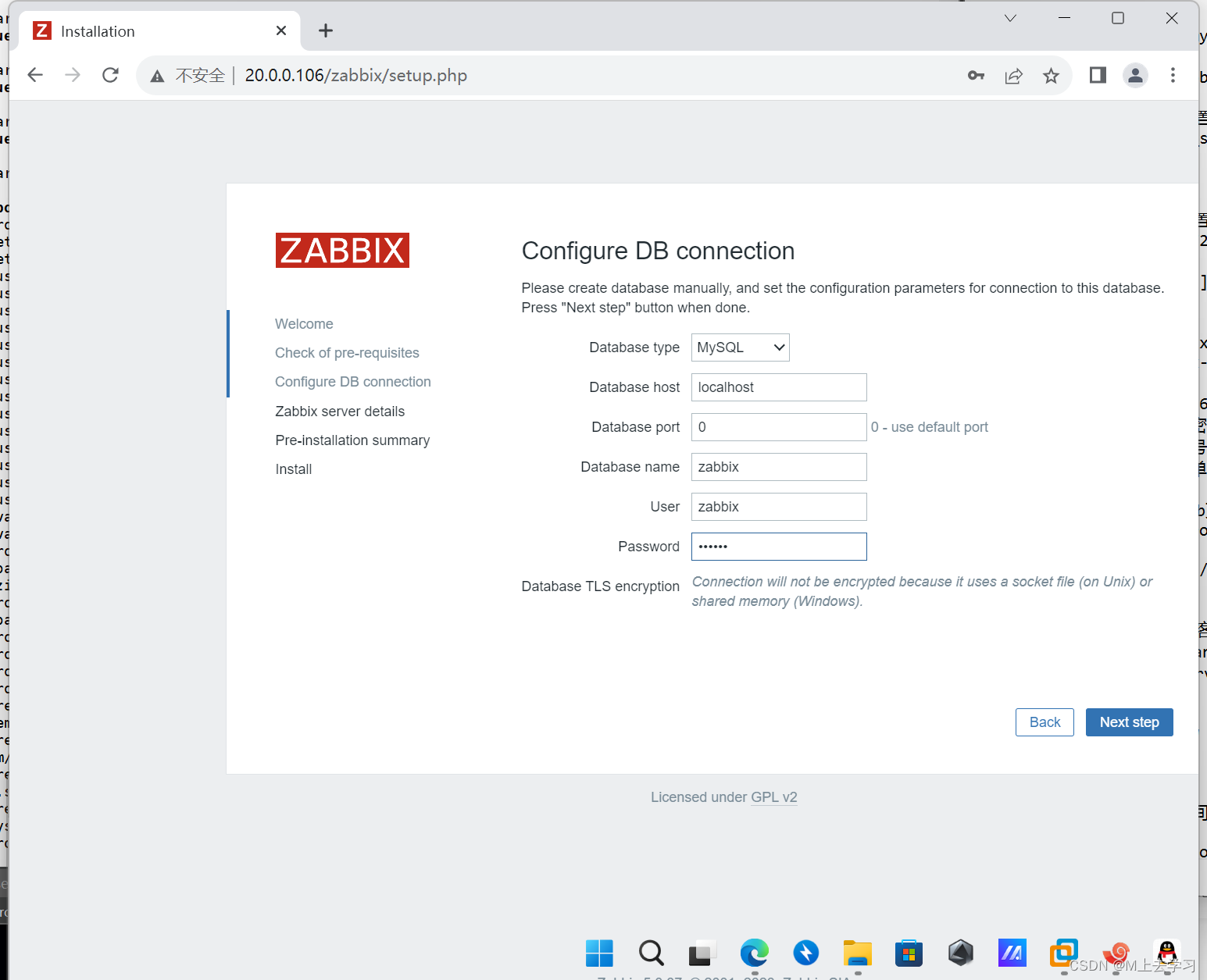Open the Database type dropdown
This screenshot has height=980, width=1207.
click(740, 347)
